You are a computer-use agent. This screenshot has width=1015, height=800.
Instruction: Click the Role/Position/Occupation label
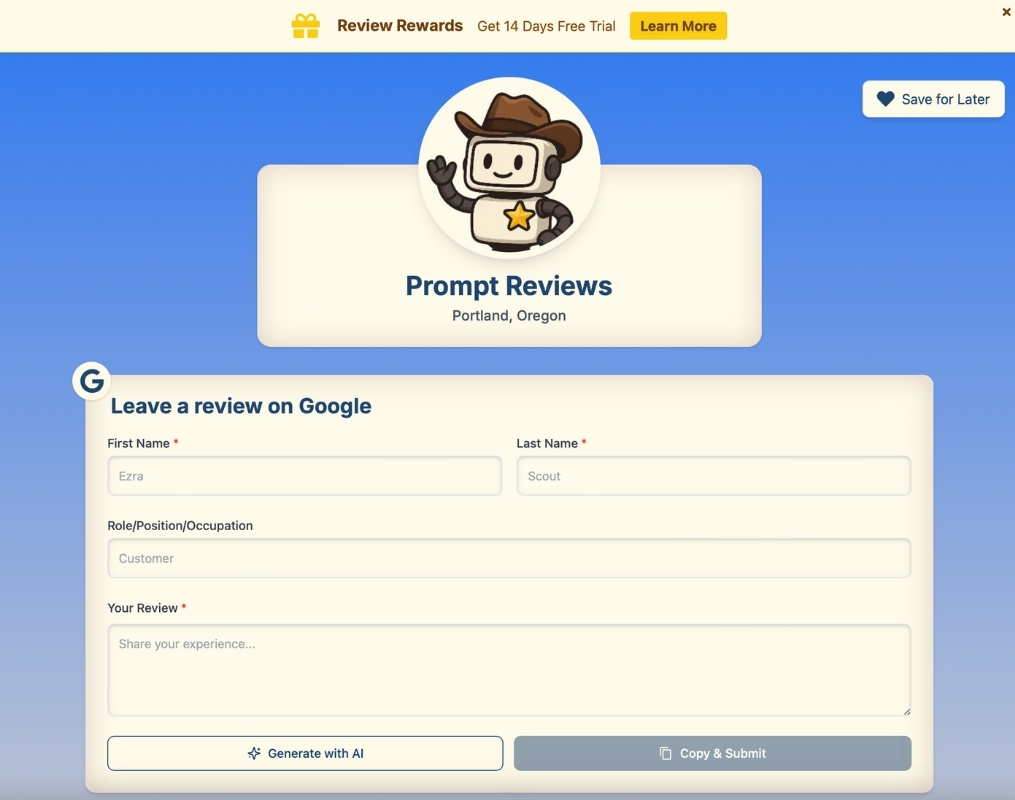click(x=180, y=526)
